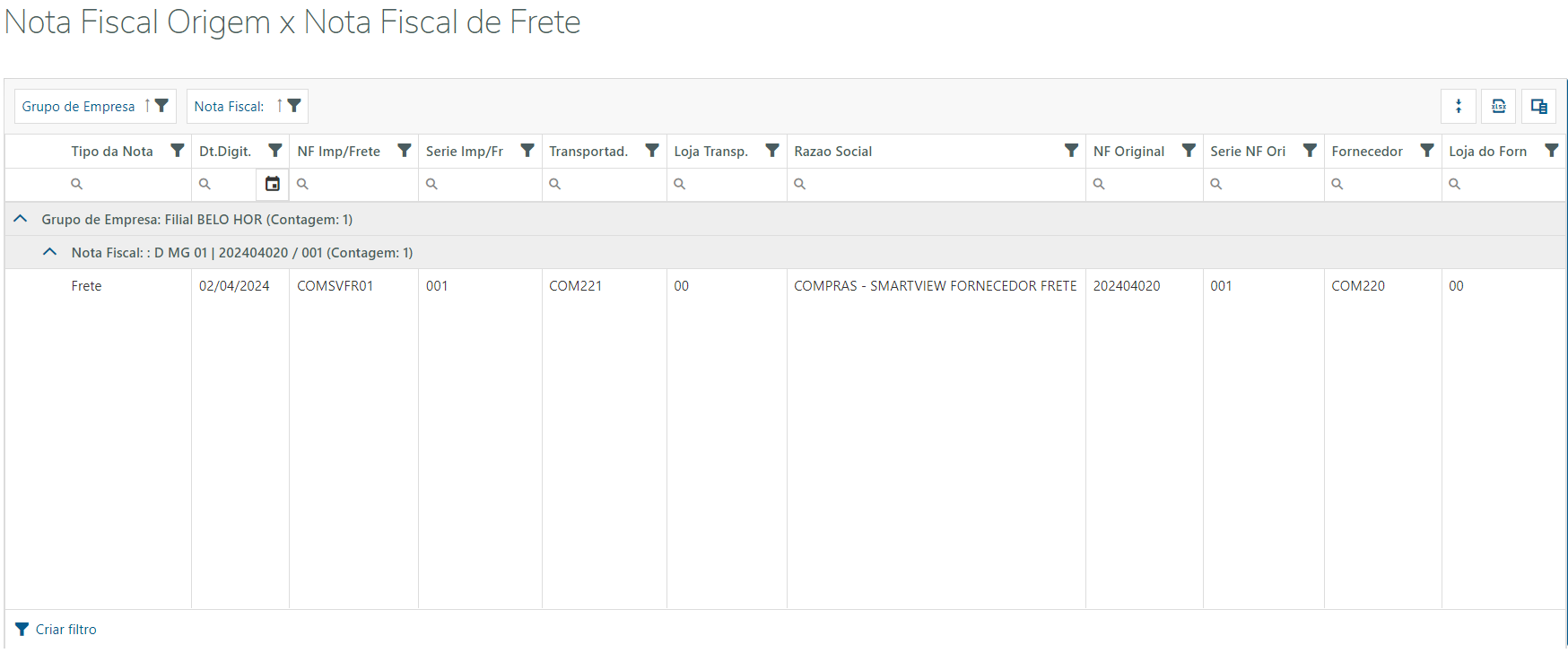Click filter icon on Razao Social header

[x=1071, y=151]
